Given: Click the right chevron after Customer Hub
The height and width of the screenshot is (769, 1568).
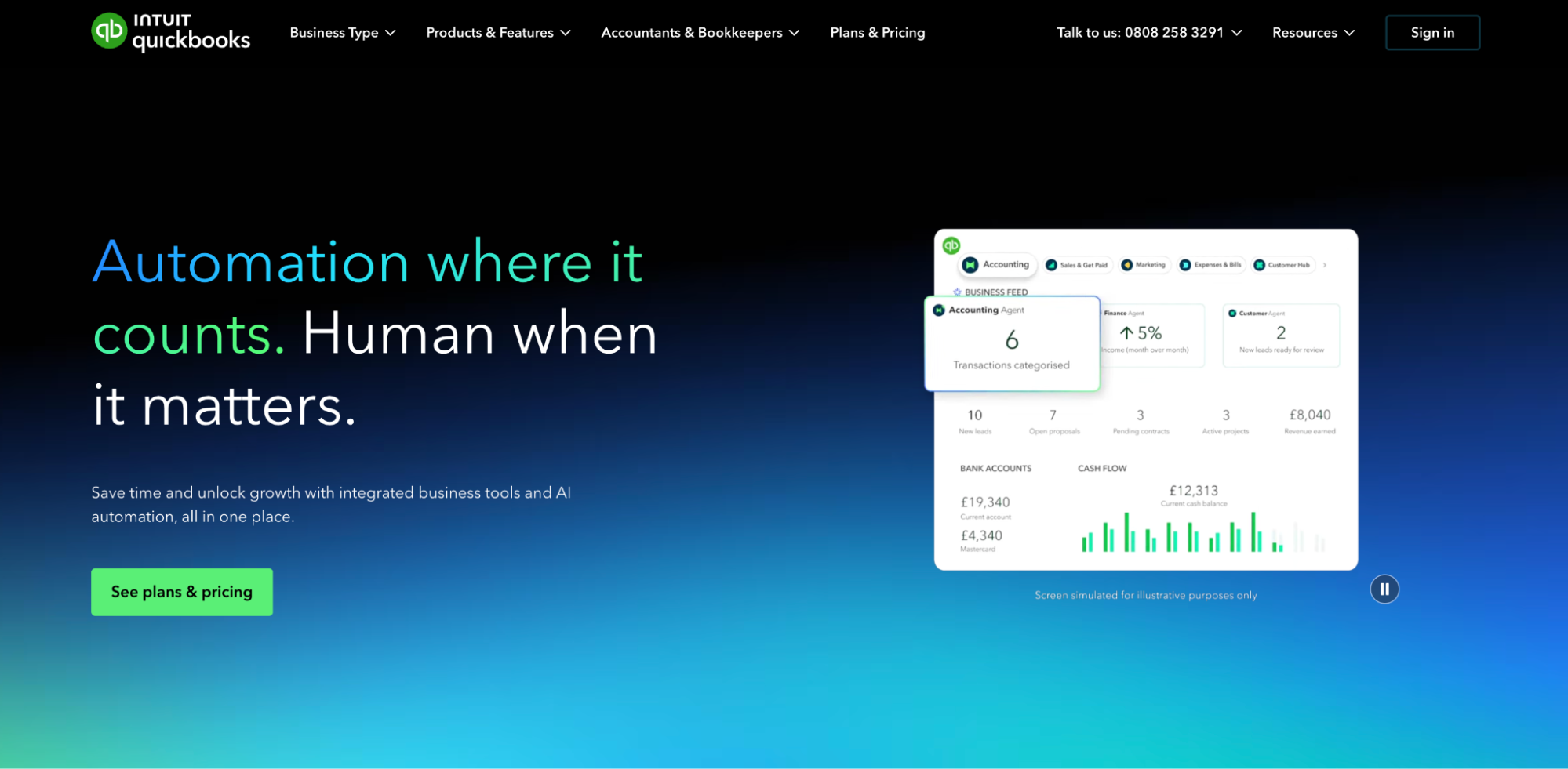Looking at the screenshot, I should click(x=1325, y=265).
